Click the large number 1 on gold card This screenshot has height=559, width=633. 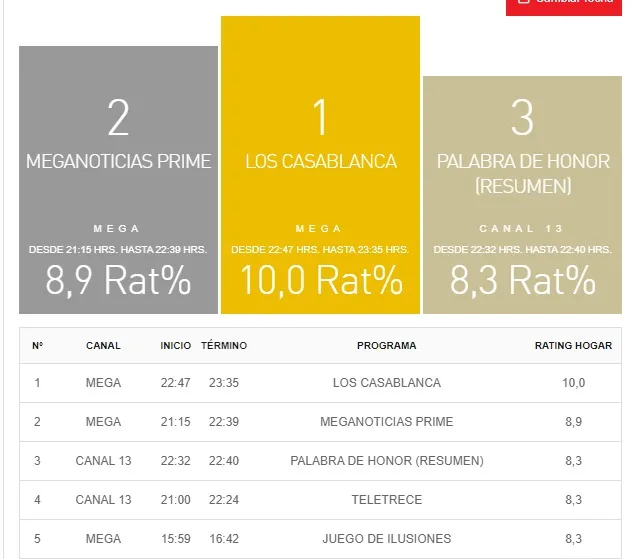[320, 117]
